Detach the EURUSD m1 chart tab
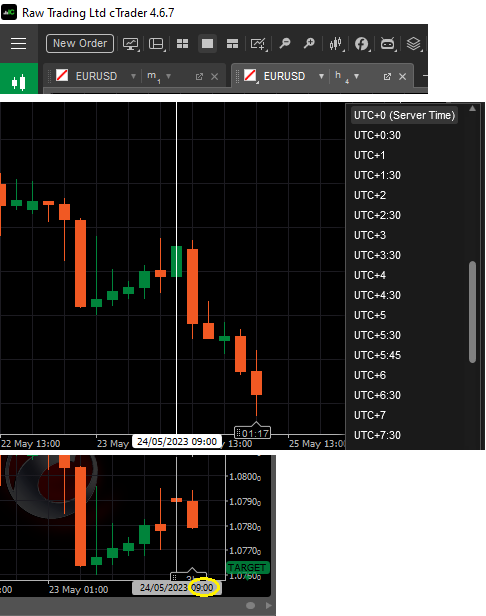 (199, 77)
